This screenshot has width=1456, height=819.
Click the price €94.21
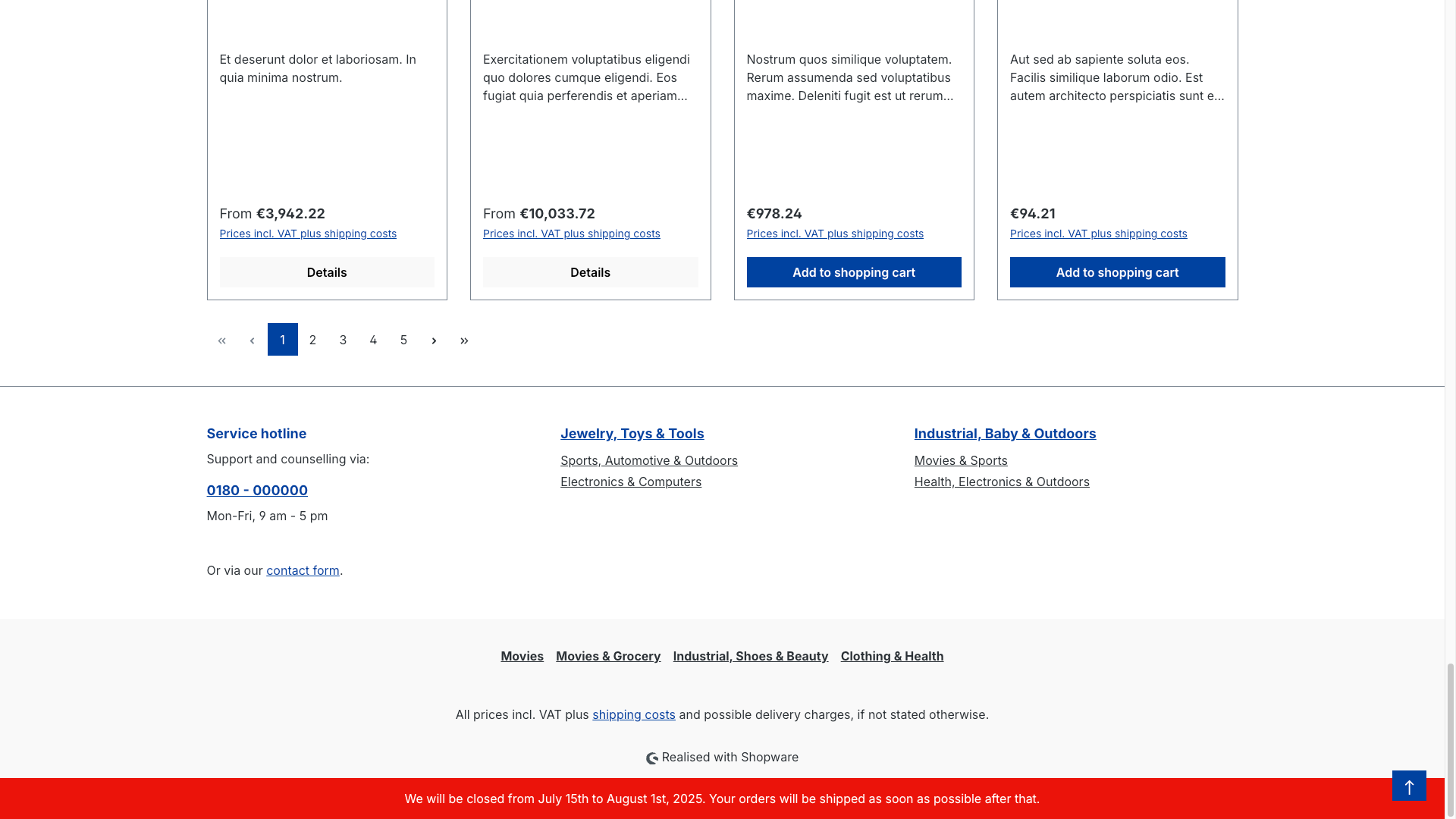(1032, 214)
